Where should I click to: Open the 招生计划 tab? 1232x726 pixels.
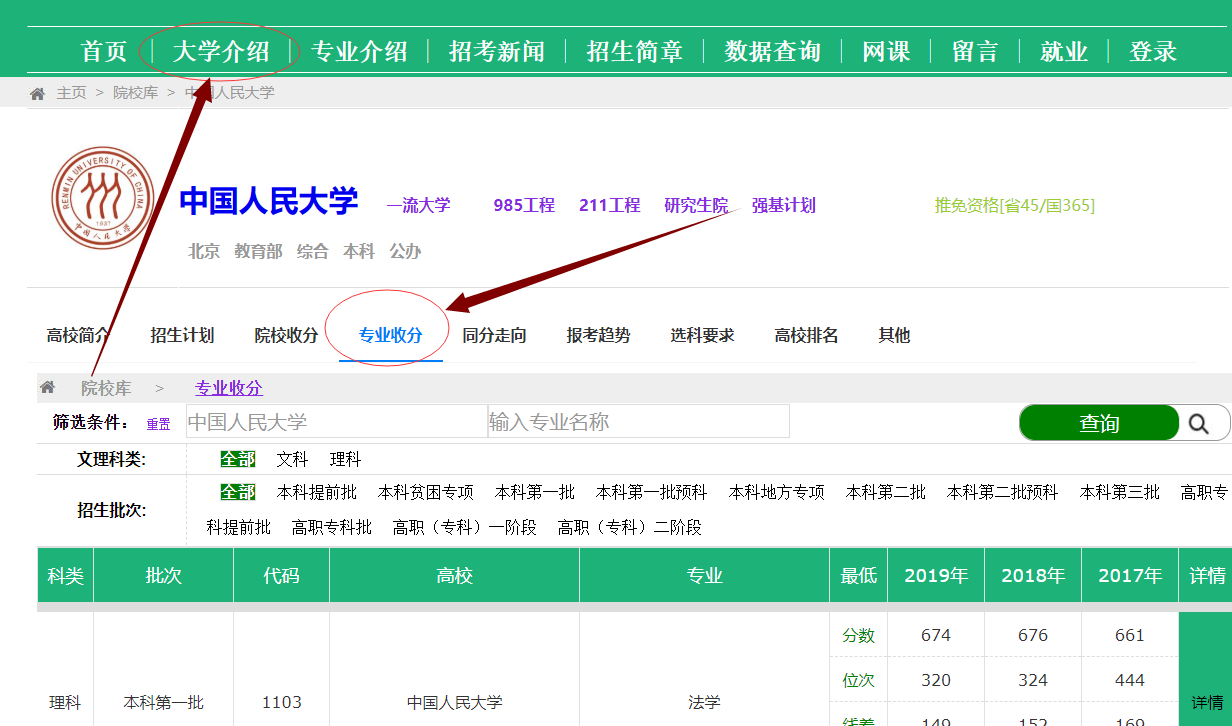click(x=182, y=336)
